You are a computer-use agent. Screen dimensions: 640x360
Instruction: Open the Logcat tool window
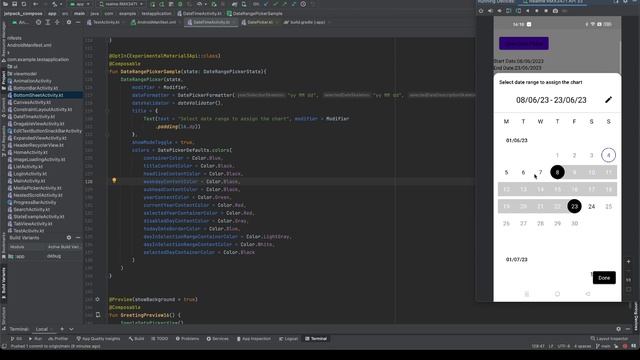[x=289, y=339]
